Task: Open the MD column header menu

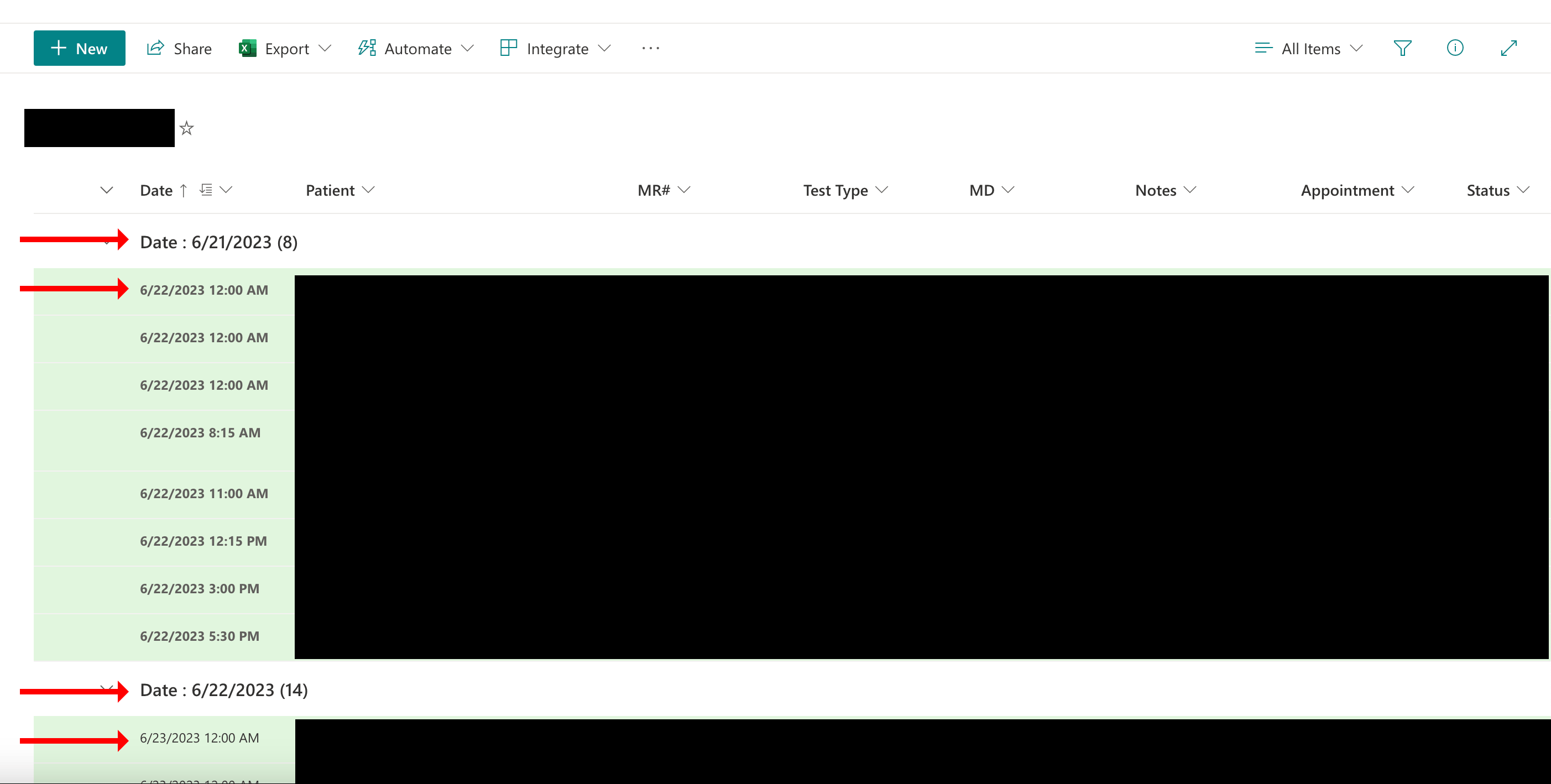Action: point(991,190)
